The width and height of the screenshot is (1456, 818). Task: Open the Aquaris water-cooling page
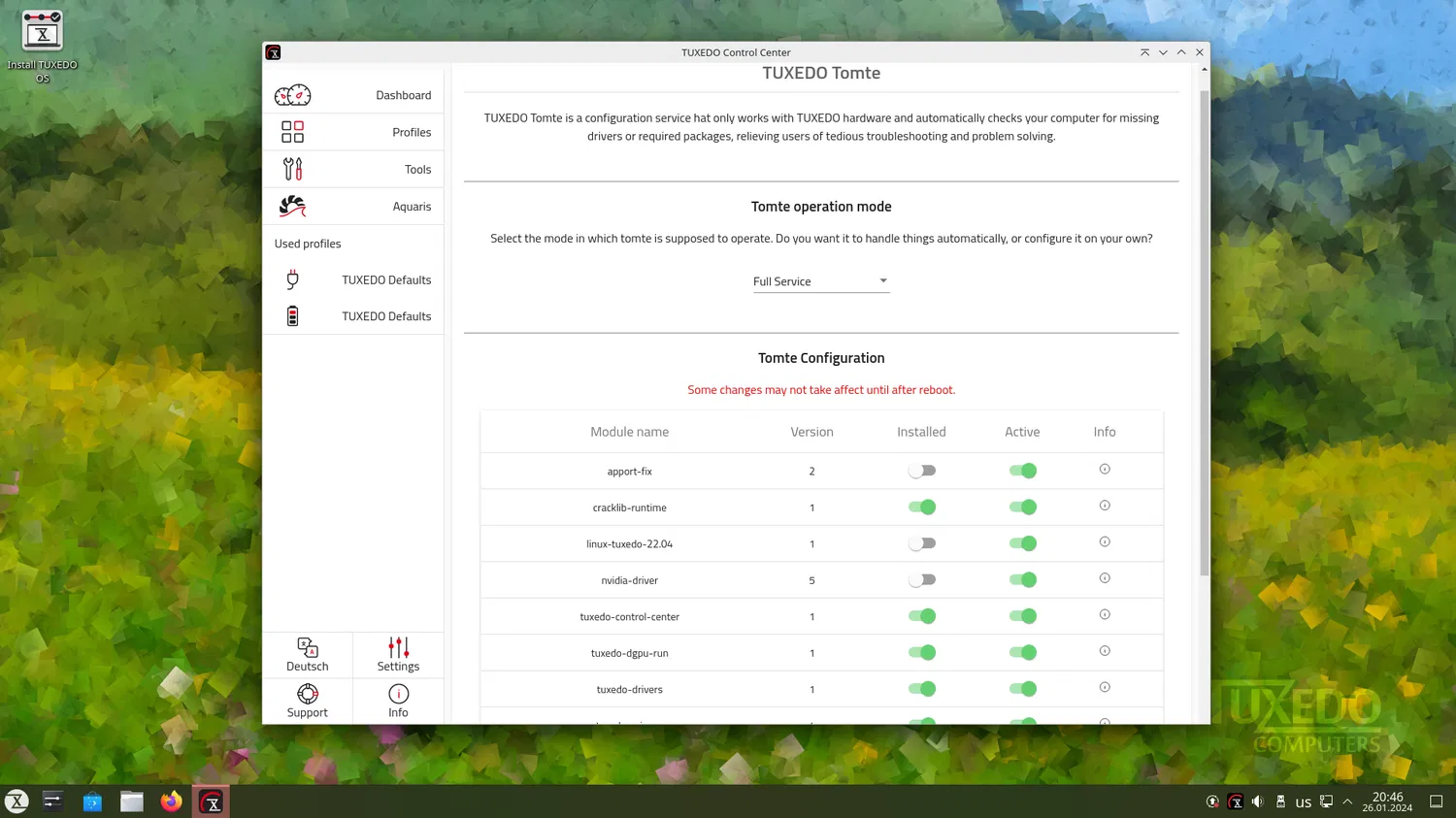tap(353, 207)
